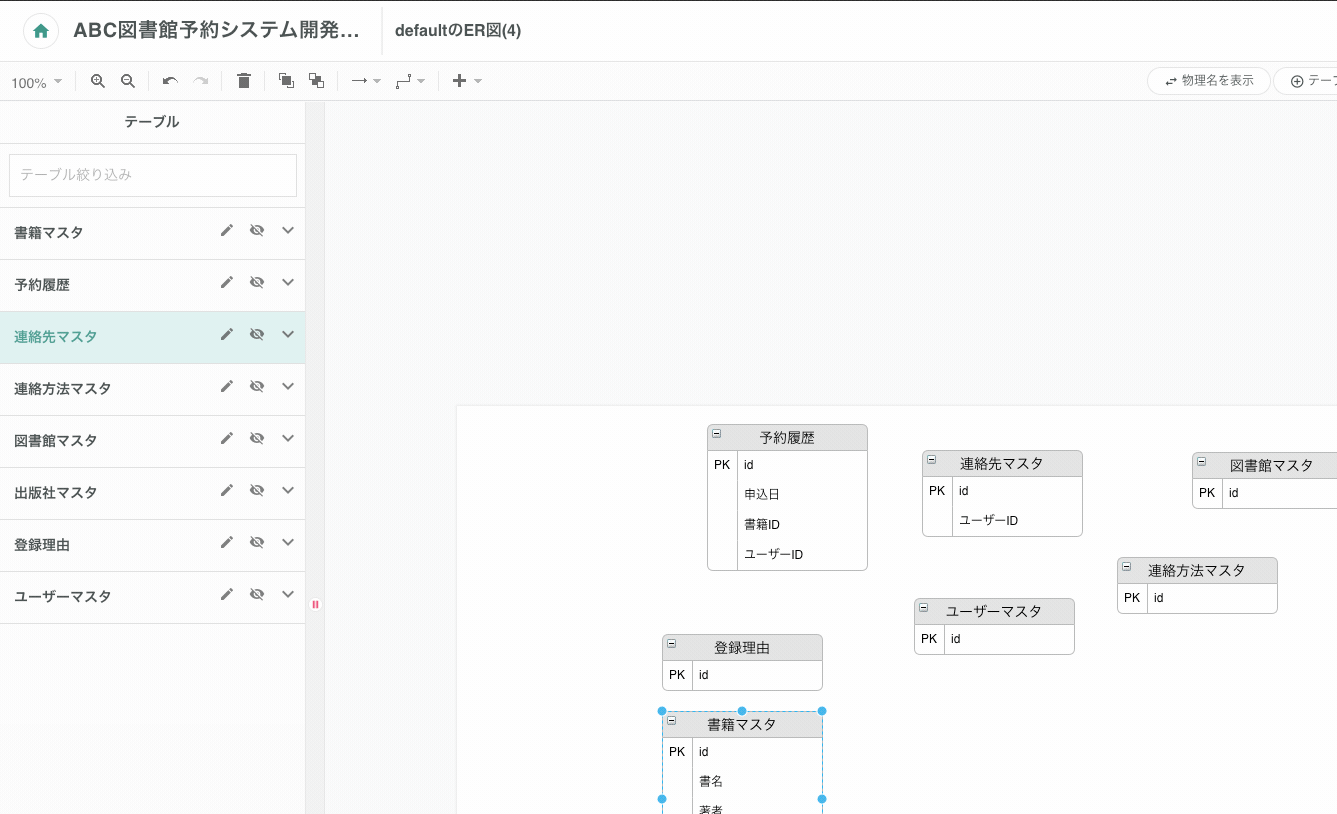Collapse the 予約履歴 entity header on canvas
Image resolution: width=1337 pixels, height=814 pixels.
716,434
